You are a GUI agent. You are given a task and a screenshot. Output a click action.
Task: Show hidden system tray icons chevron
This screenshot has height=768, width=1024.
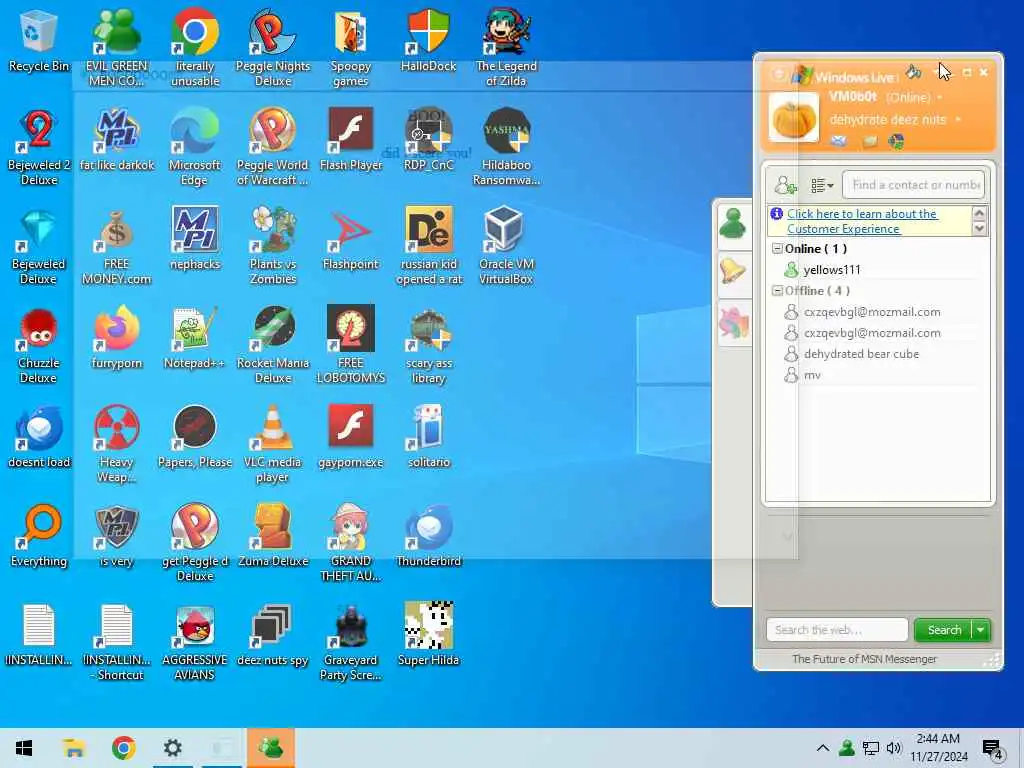pos(823,748)
